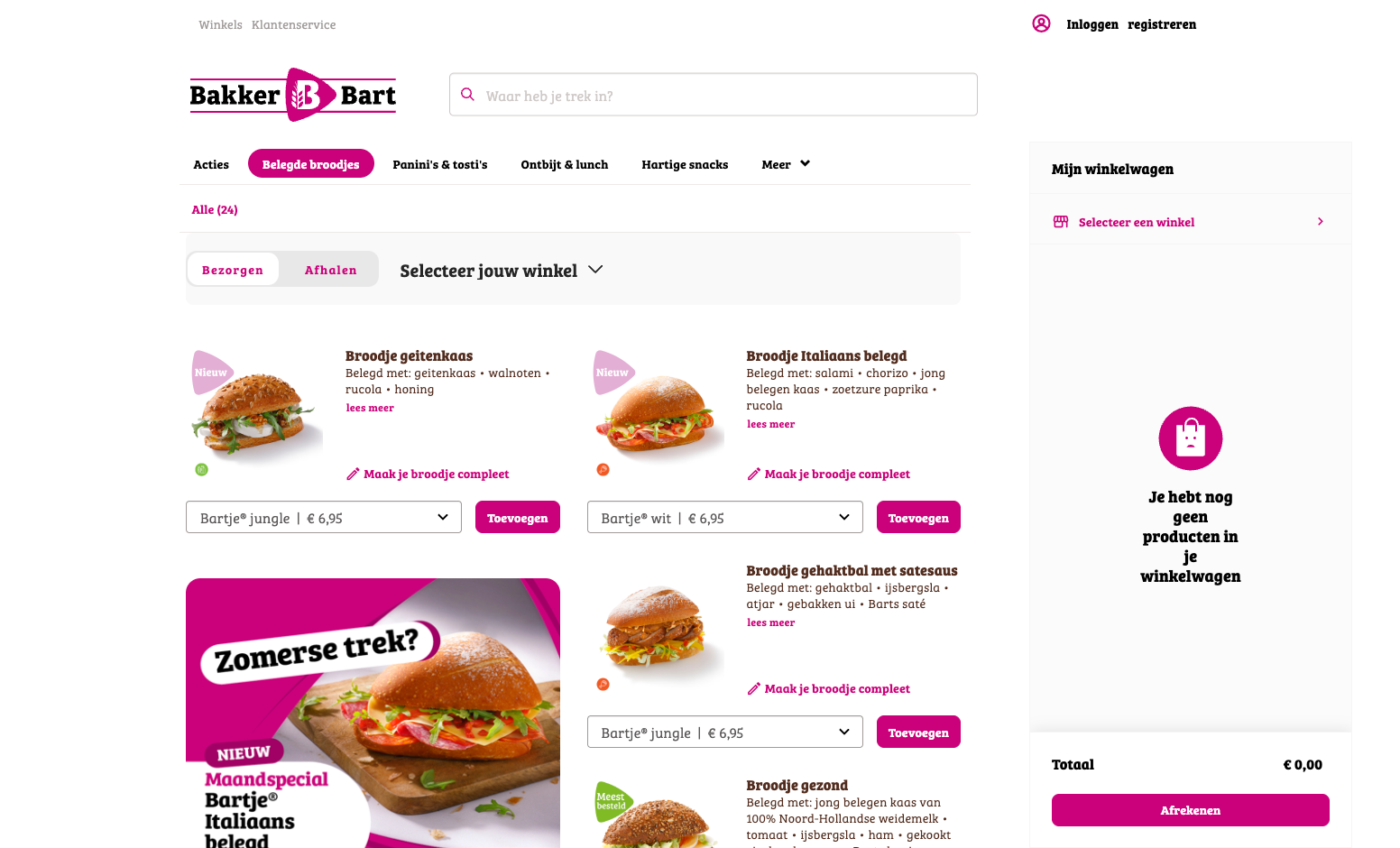The image size is (1400, 848).
Task: Open the Panini's & tosti's tab
Action: point(440,164)
